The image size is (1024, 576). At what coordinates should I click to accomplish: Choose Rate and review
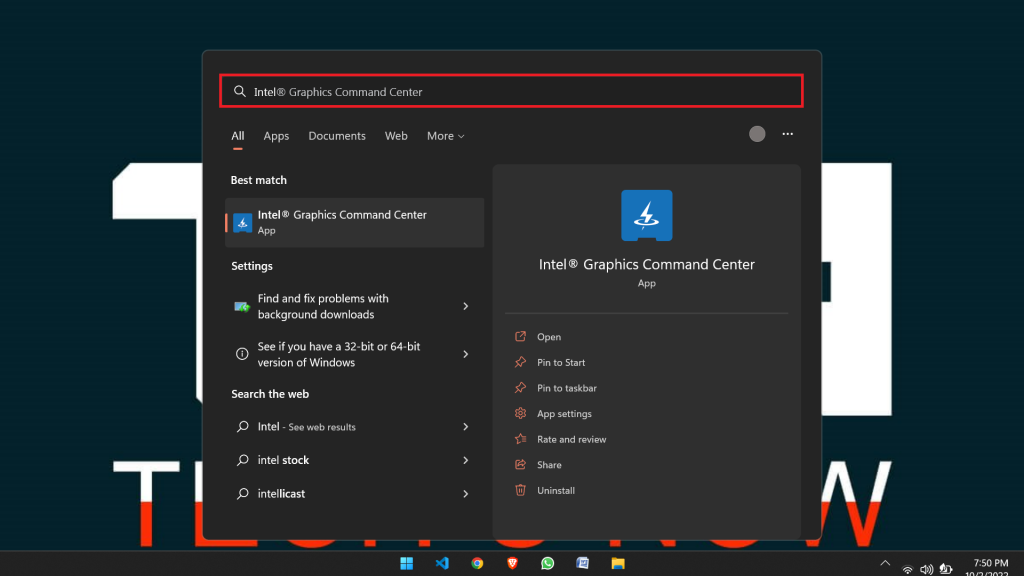coord(571,440)
